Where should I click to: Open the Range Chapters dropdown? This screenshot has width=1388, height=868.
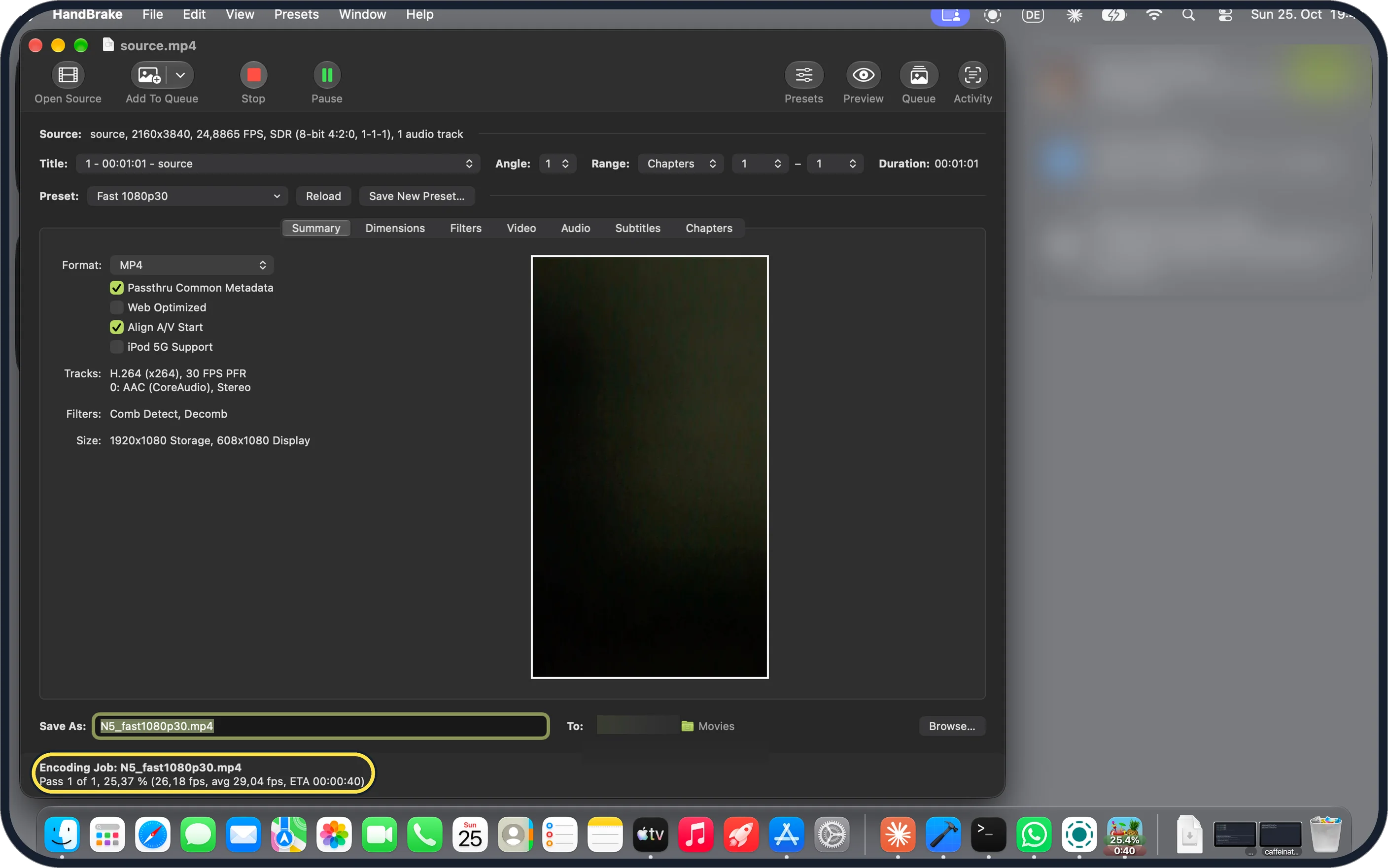[681, 164]
